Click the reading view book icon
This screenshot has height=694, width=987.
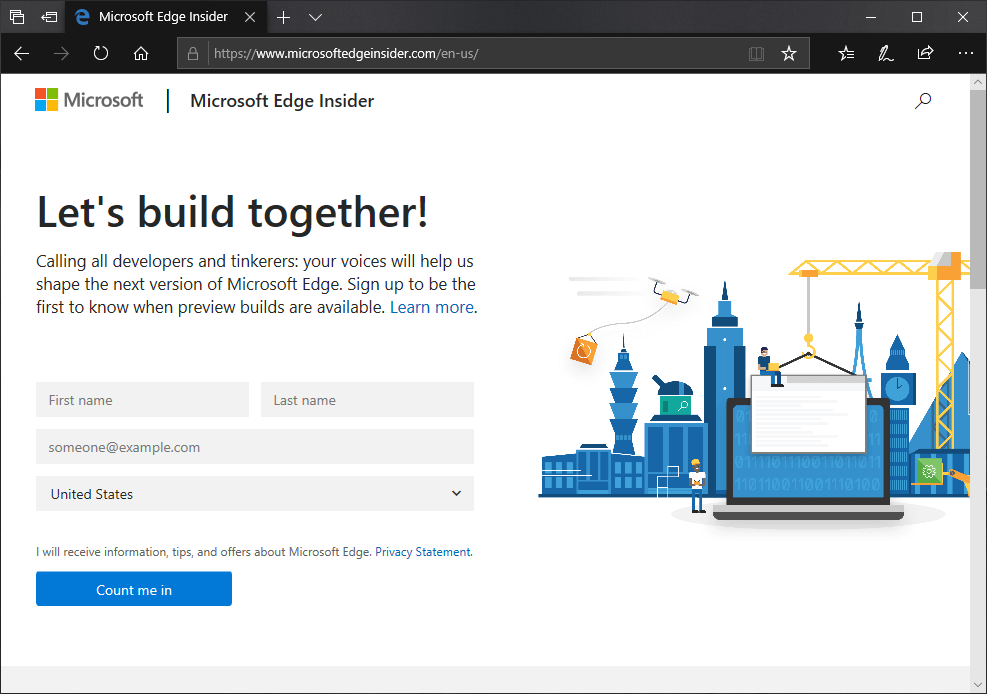(x=756, y=53)
